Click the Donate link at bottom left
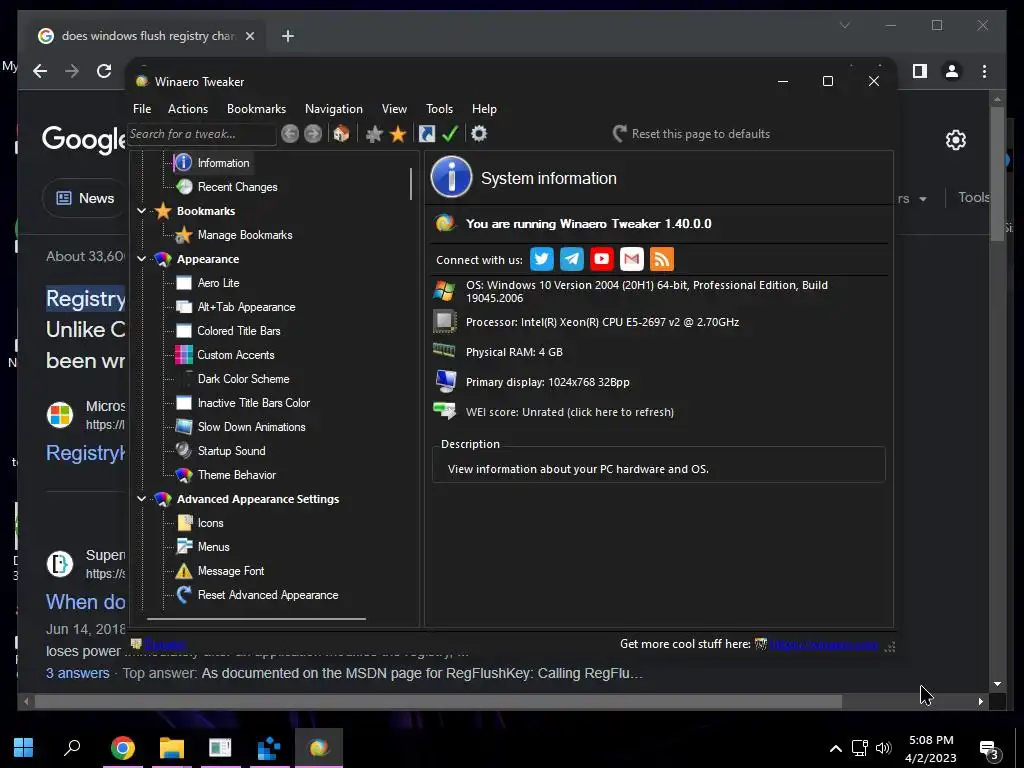The image size is (1024, 768). 165,645
